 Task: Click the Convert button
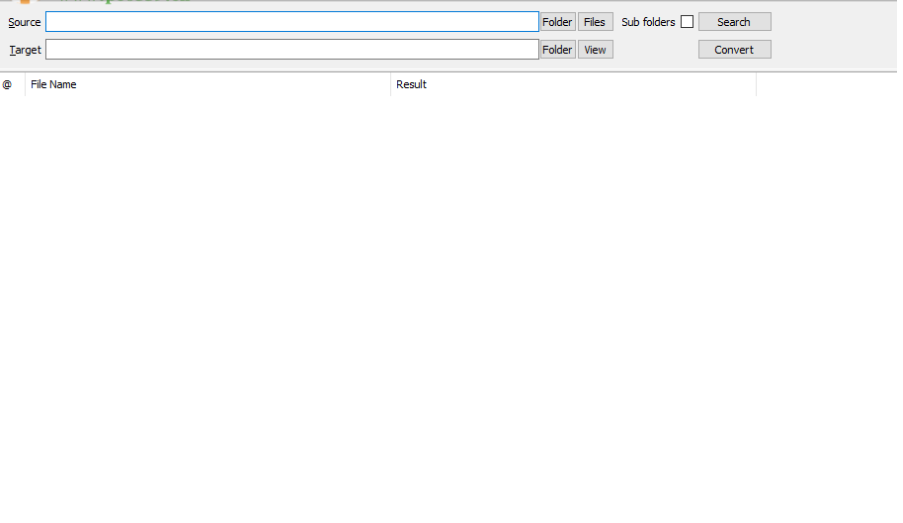(734, 50)
